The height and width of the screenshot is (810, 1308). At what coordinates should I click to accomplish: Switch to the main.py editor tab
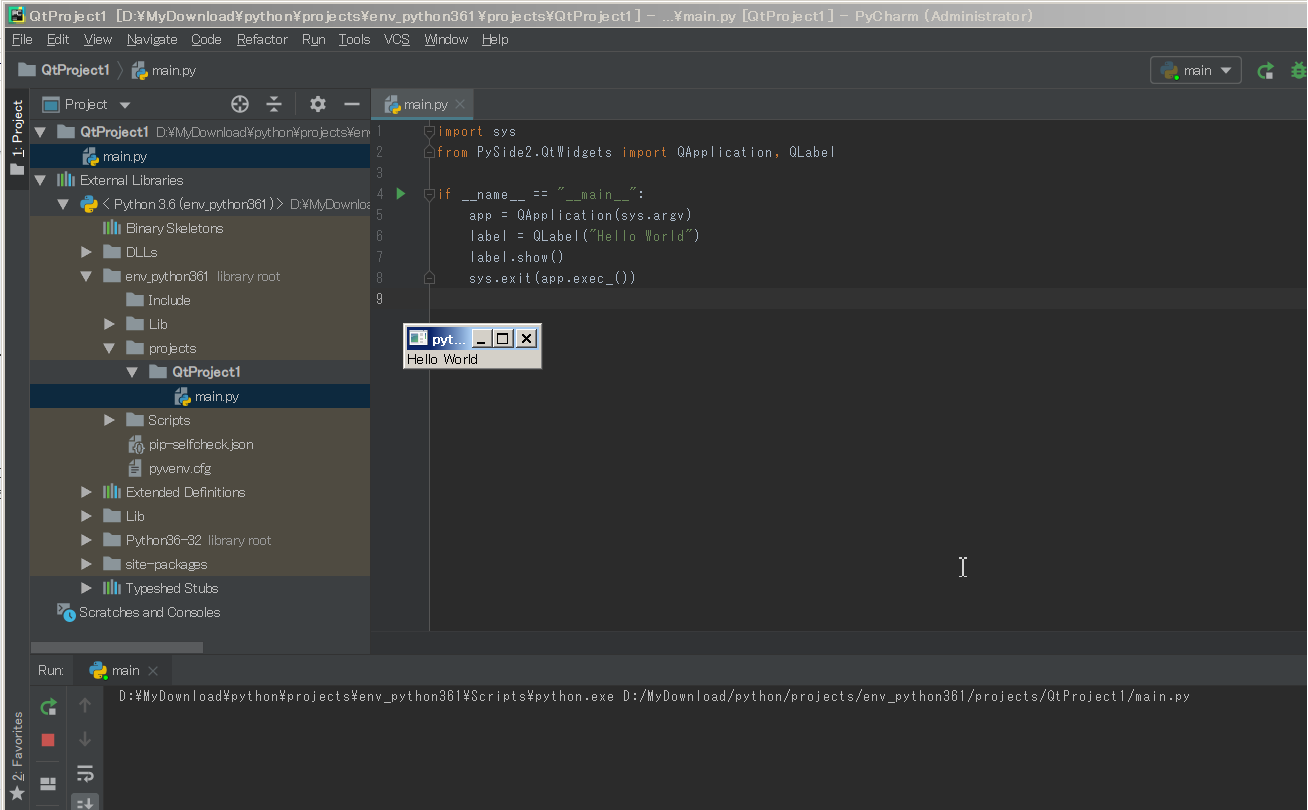pos(421,103)
